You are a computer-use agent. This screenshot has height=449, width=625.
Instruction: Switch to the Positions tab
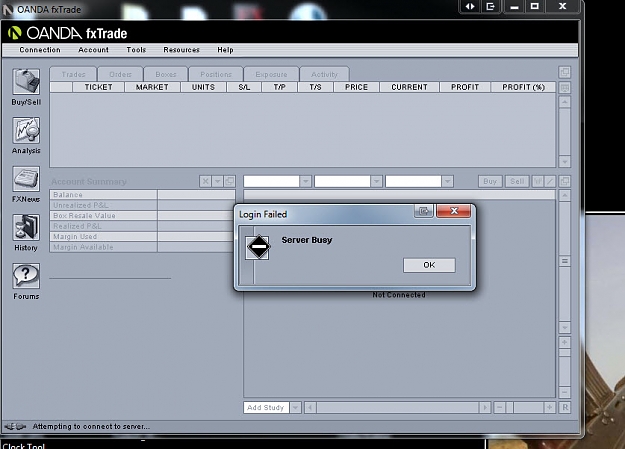click(216, 75)
